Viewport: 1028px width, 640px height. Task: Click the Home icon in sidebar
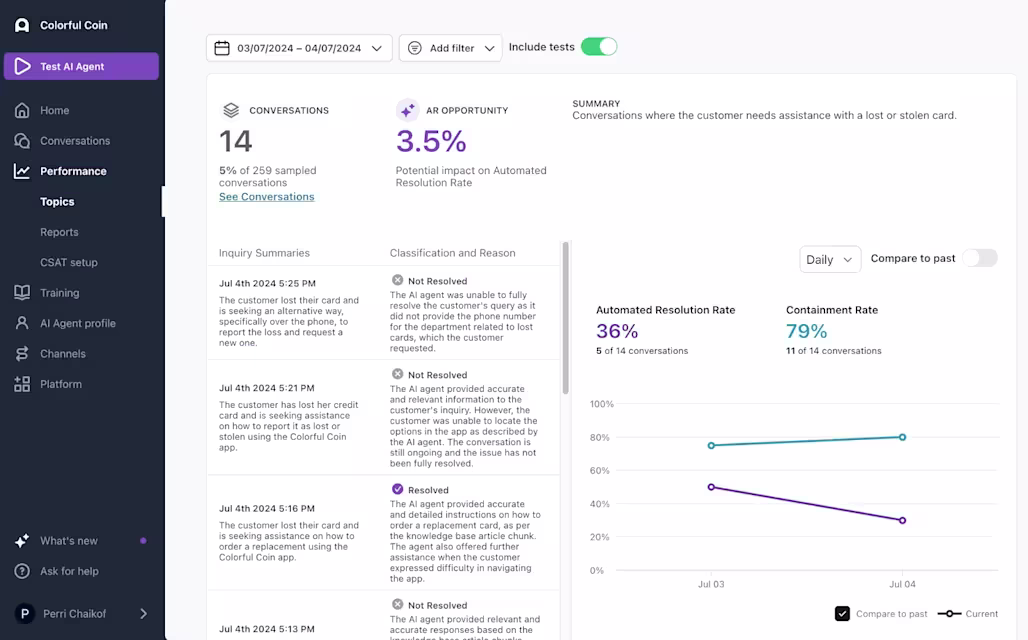click(22, 110)
